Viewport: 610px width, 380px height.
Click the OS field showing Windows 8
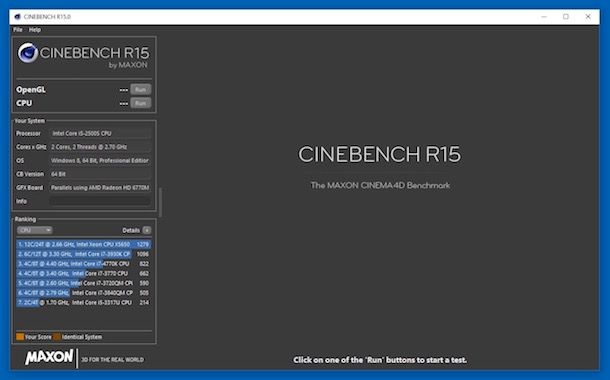point(100,161)
